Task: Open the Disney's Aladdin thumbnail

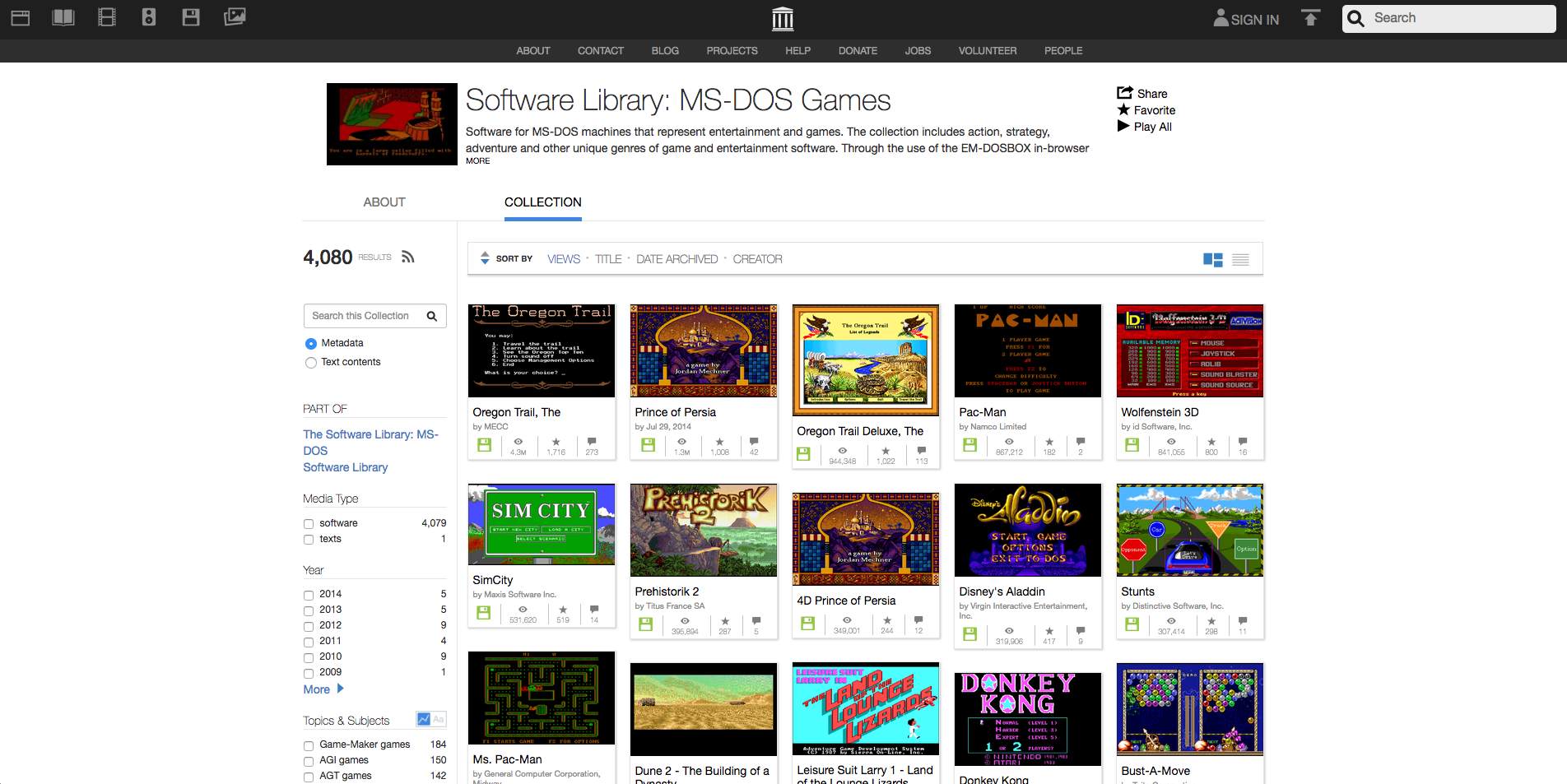Action: point(1028,531)
